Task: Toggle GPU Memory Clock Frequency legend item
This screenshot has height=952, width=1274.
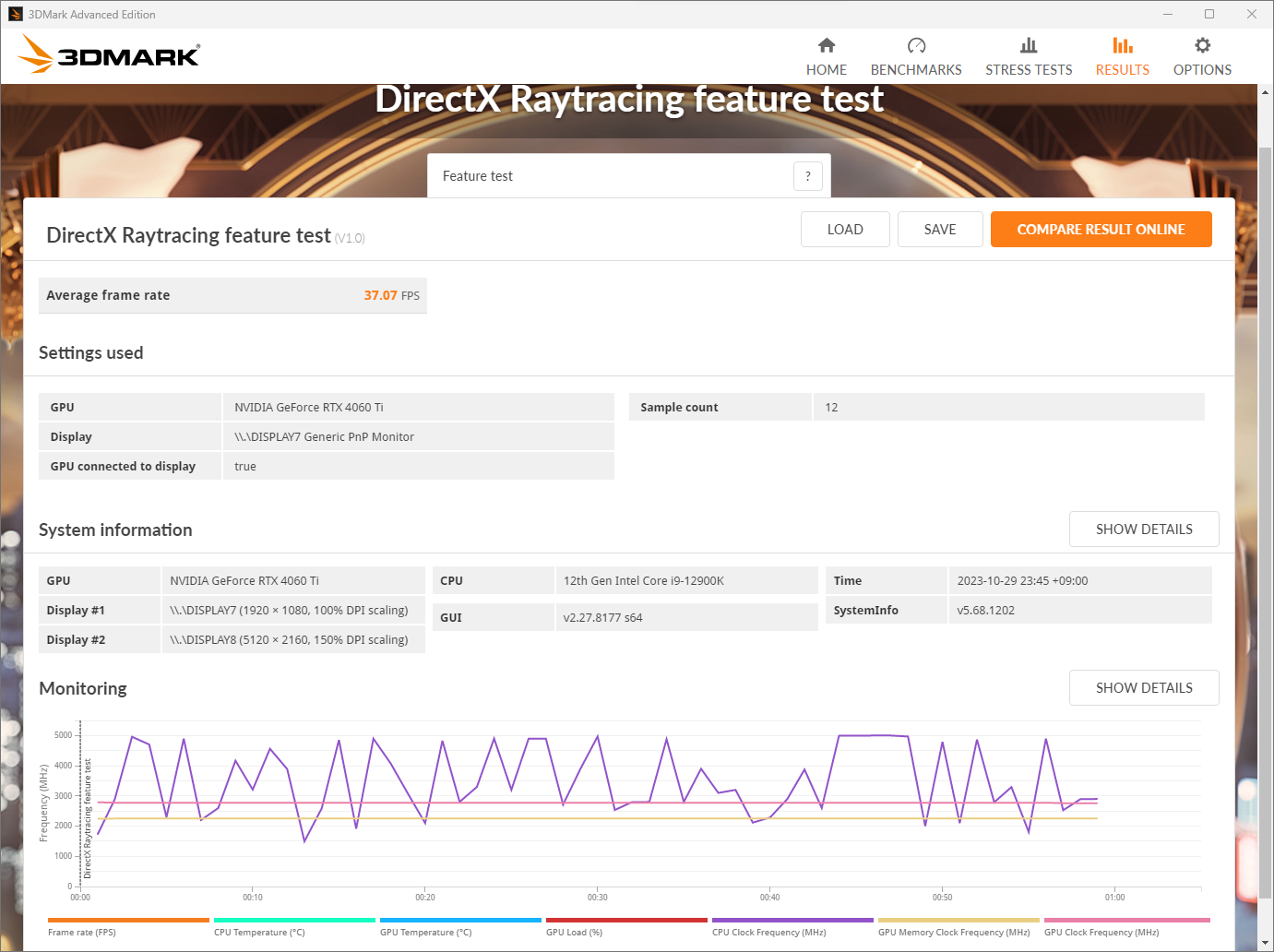Action: click(958, 927)
